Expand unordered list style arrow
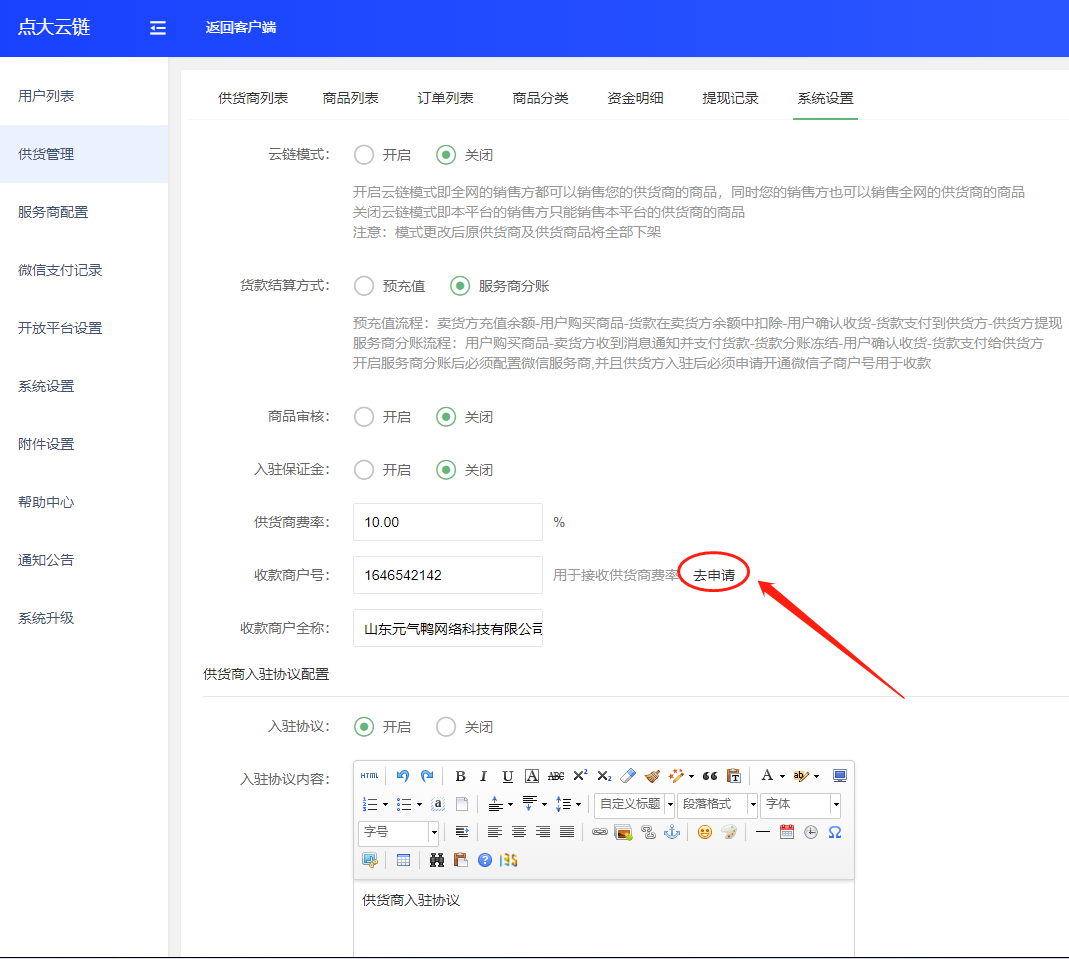The width and height of the screenshot is (1069, 959). 419,804
